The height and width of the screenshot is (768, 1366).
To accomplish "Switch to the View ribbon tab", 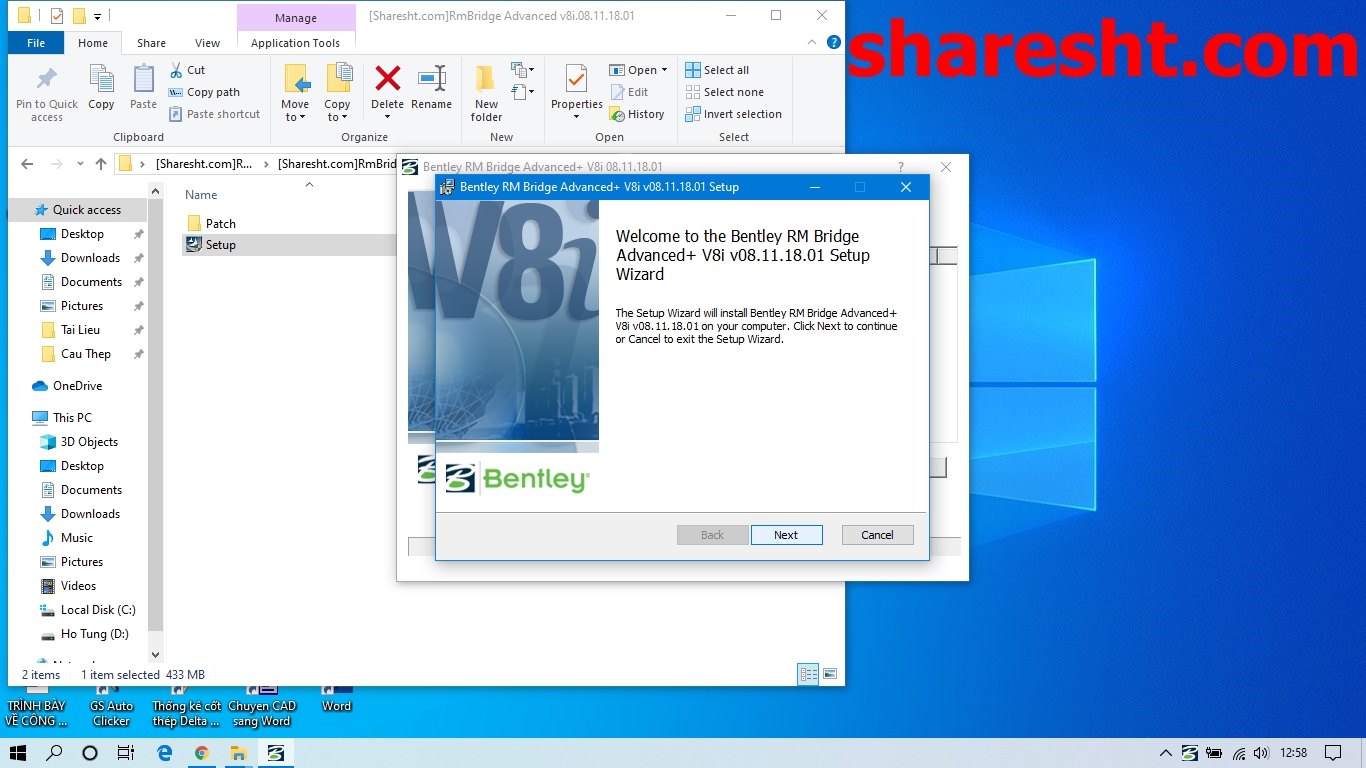I will [208, 43].
